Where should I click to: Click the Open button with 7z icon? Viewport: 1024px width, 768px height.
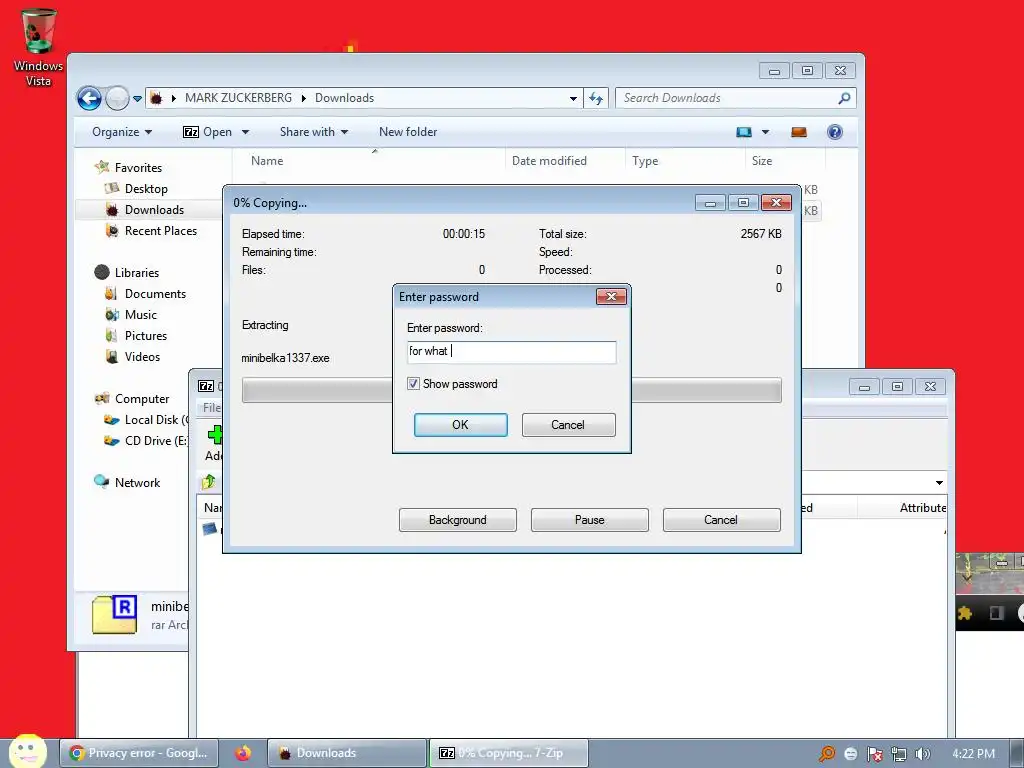click(208, 132)
